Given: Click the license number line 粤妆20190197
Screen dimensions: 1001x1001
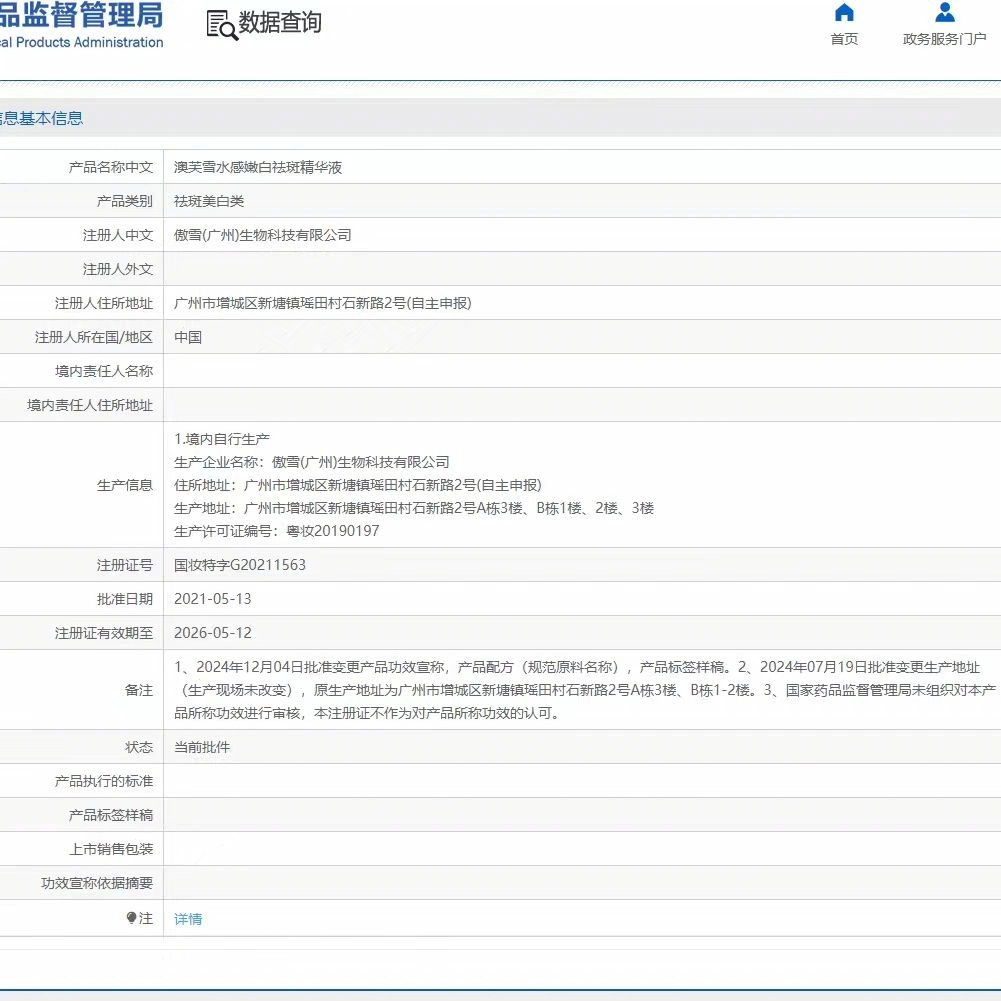Looking at the screenshot, I should [277, 531].
